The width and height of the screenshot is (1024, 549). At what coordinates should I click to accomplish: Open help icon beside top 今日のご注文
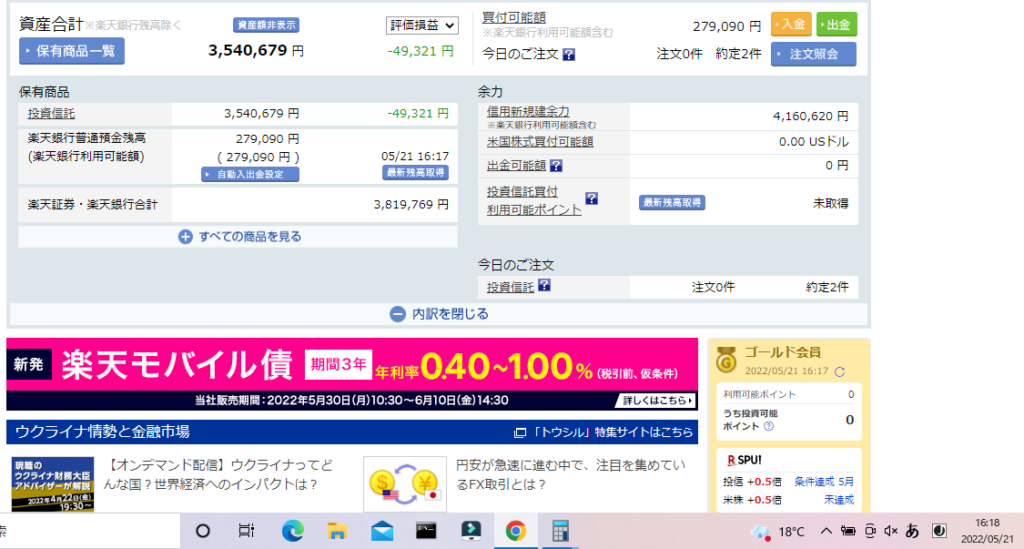point(569,54)
